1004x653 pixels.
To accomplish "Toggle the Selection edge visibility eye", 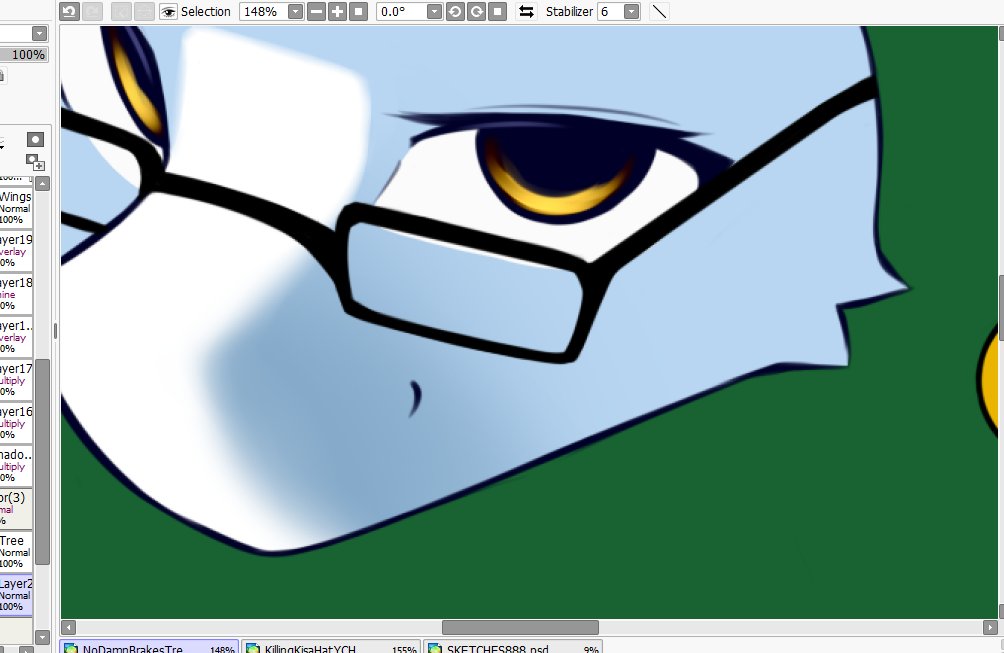I will (x=168, y=12).
